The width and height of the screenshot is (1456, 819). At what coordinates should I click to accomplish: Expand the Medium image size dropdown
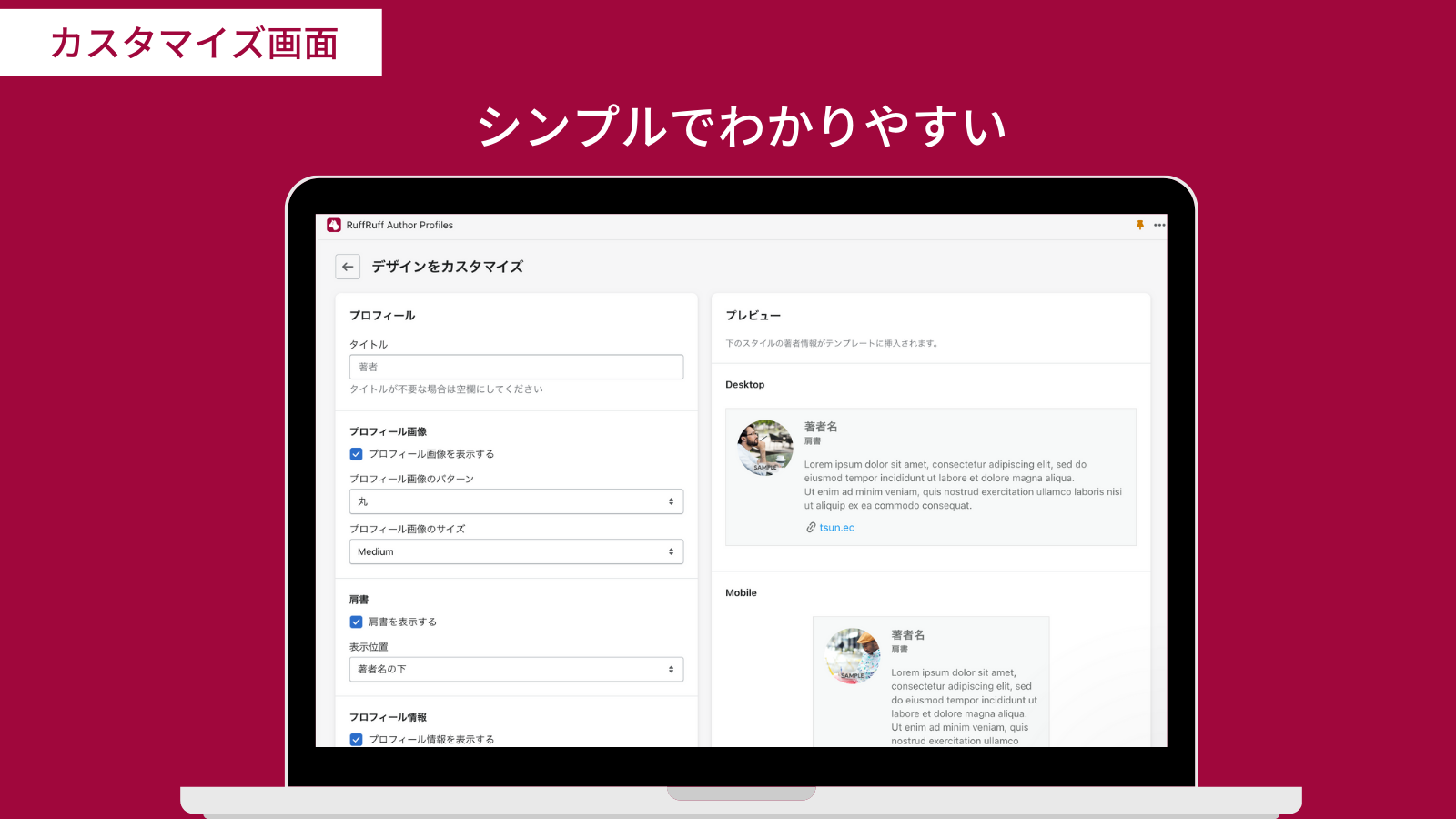click(516, 551)
